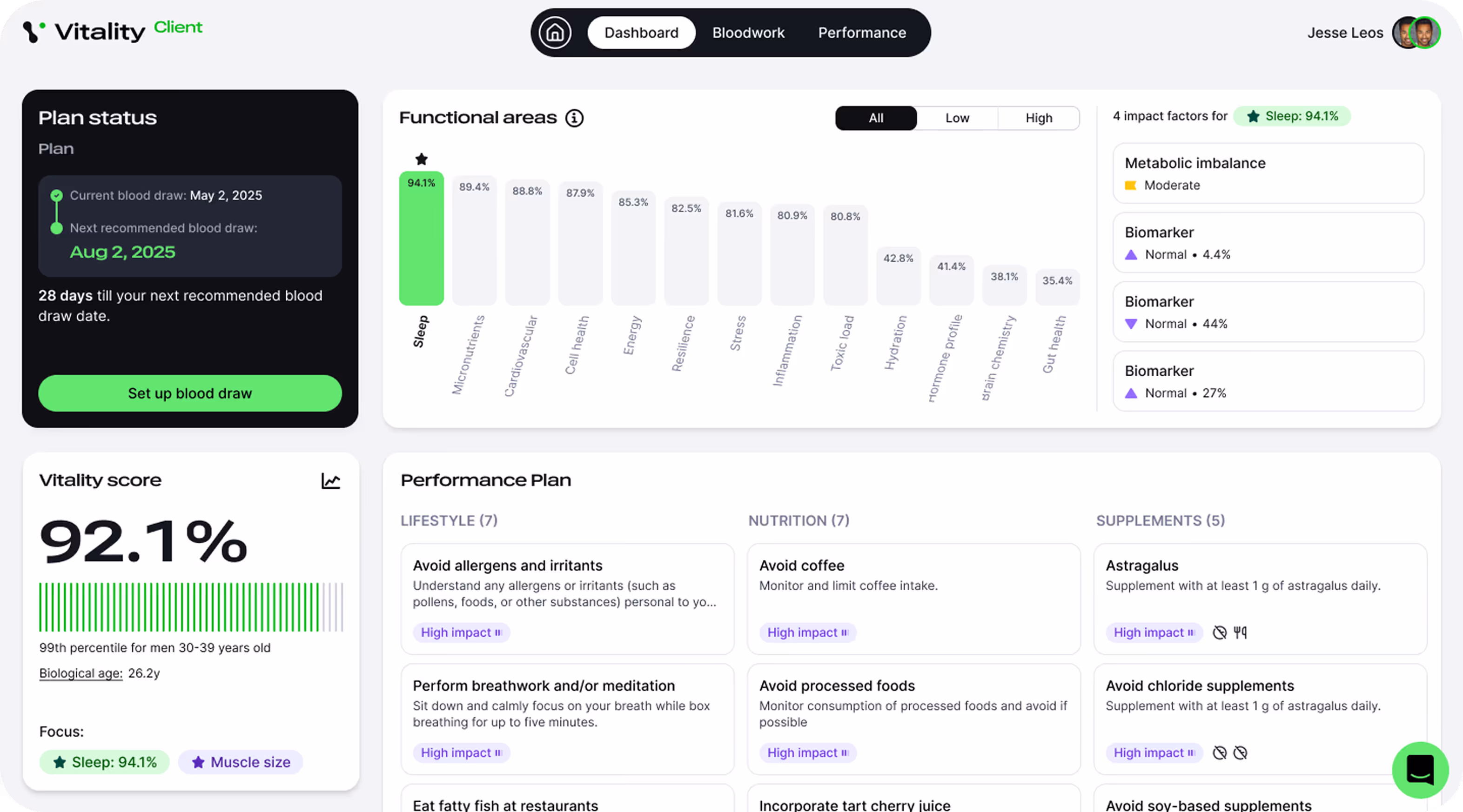Click the Muscle size focus chip
Screen dimensions: 1463x812
(x=240, y=762)
